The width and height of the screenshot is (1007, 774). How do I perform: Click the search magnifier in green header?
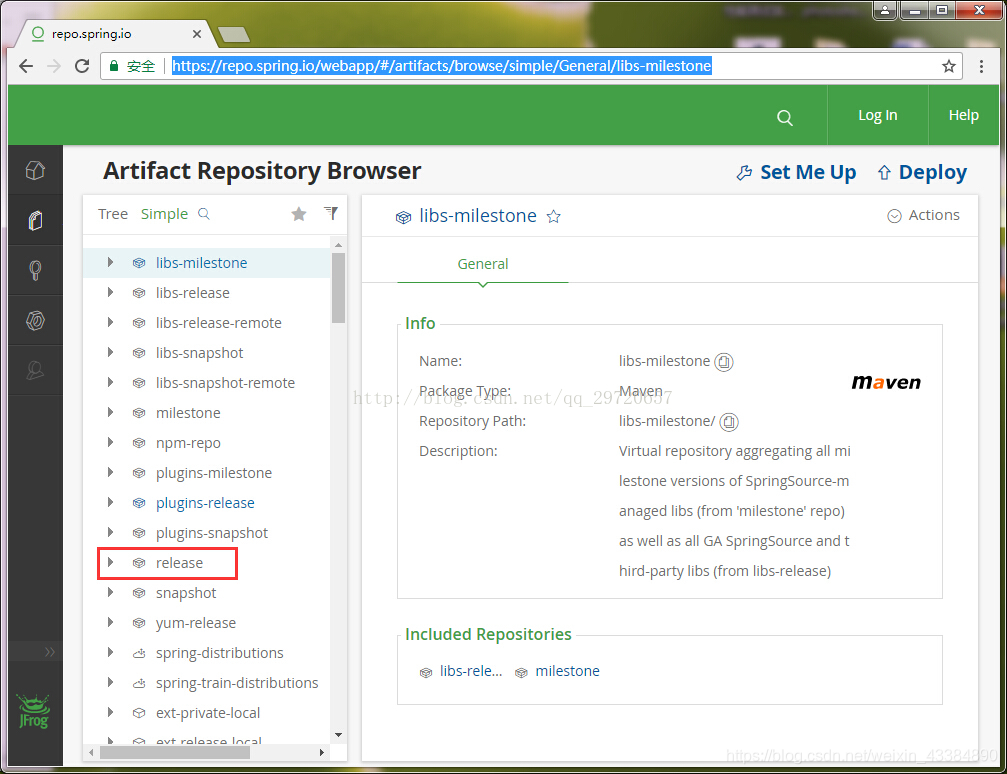pyautogui.click(x=784, y=118)
